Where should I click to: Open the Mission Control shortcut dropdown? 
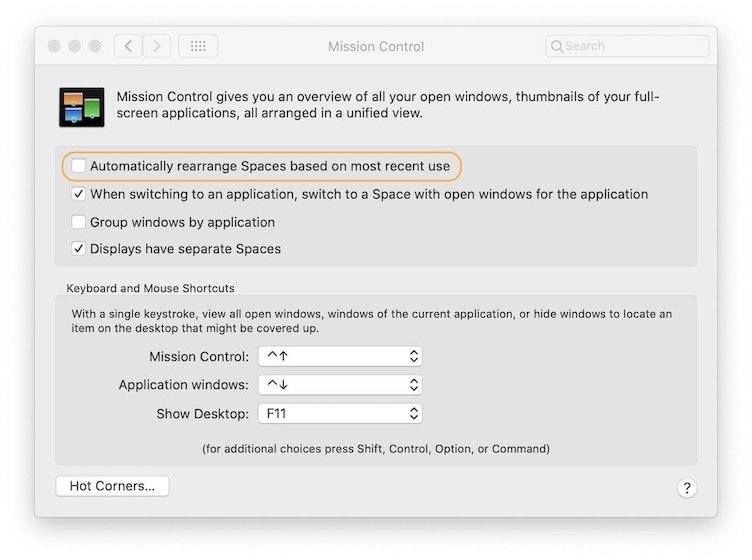pos(340,356)
